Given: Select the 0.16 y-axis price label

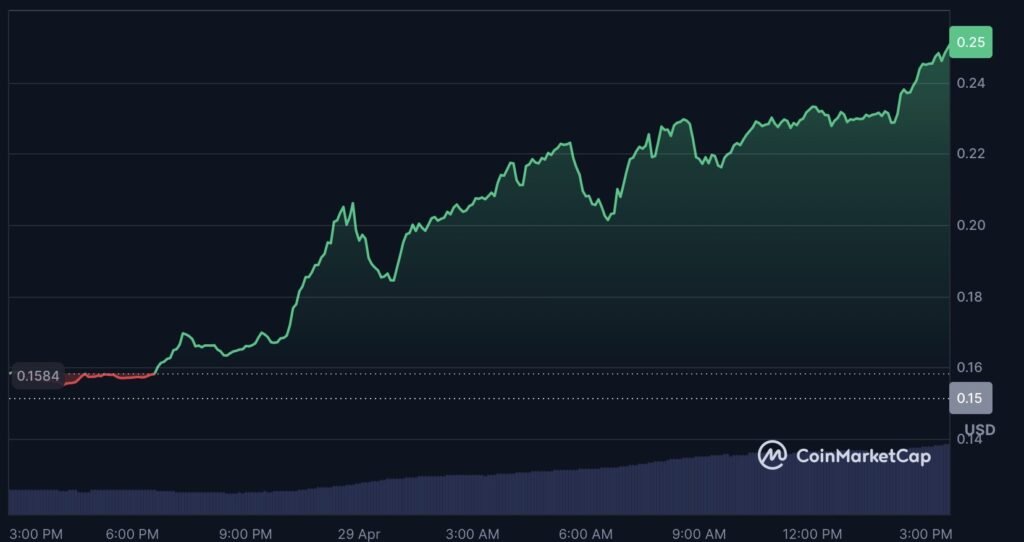Looking at the screenshot, I should (970, 368).
